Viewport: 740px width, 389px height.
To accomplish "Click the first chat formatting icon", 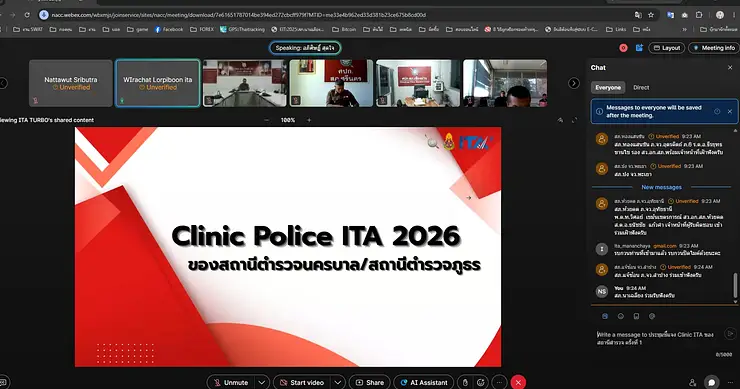I will click(605, 316).
